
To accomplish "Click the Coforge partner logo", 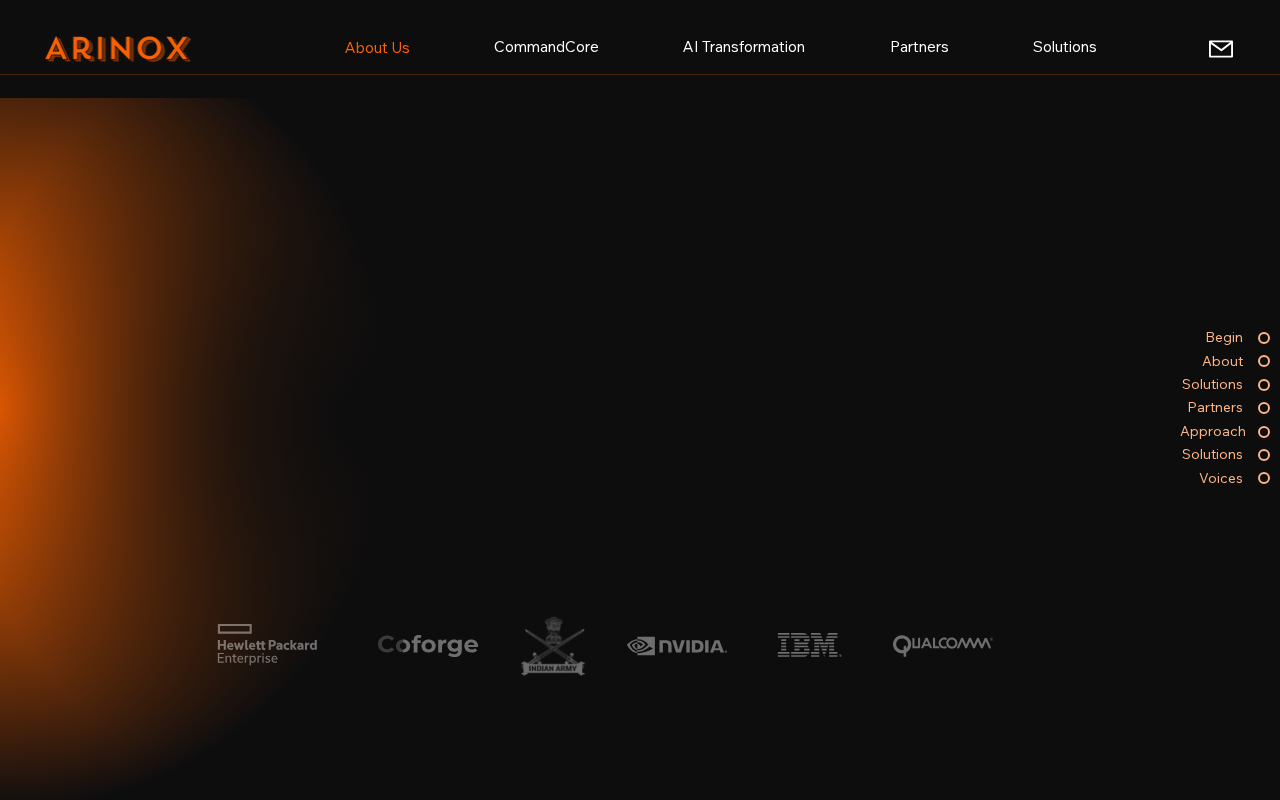I will (x=428, y=646).
